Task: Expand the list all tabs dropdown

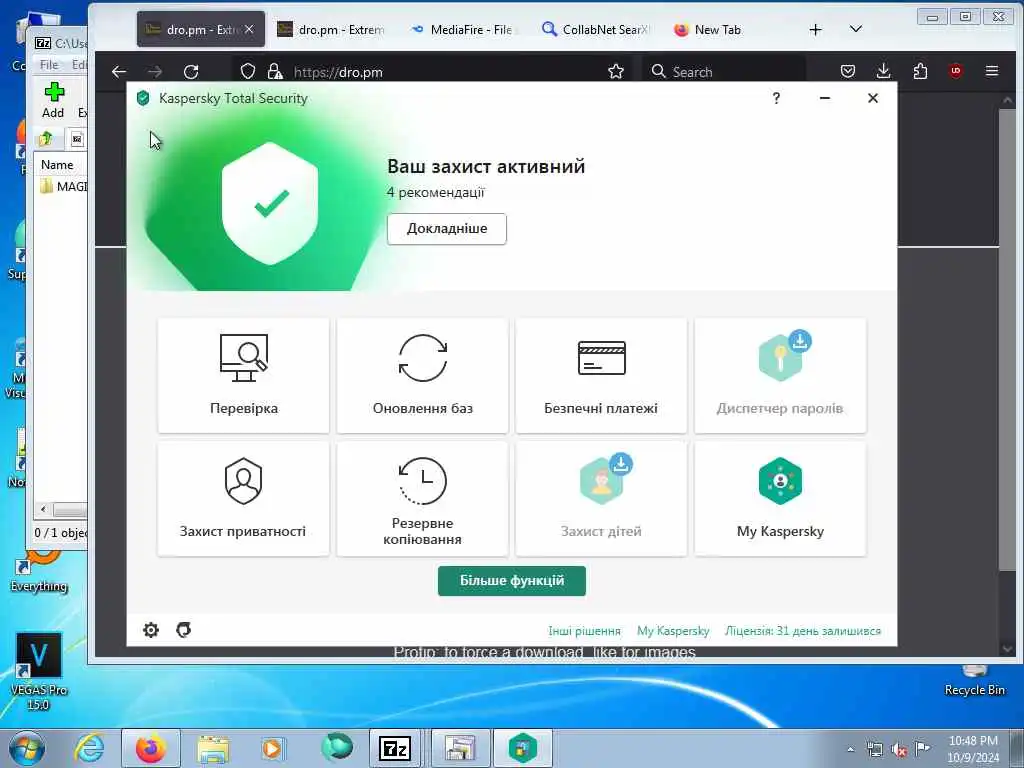Action: point(856,29)
